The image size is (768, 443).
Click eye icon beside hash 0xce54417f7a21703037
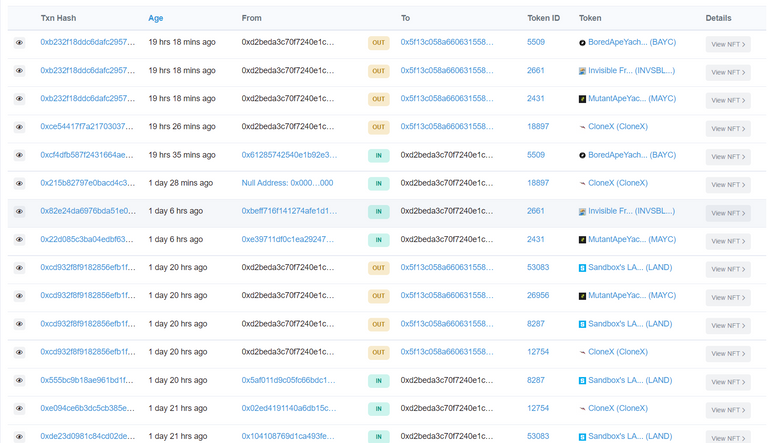coord(19,127)
